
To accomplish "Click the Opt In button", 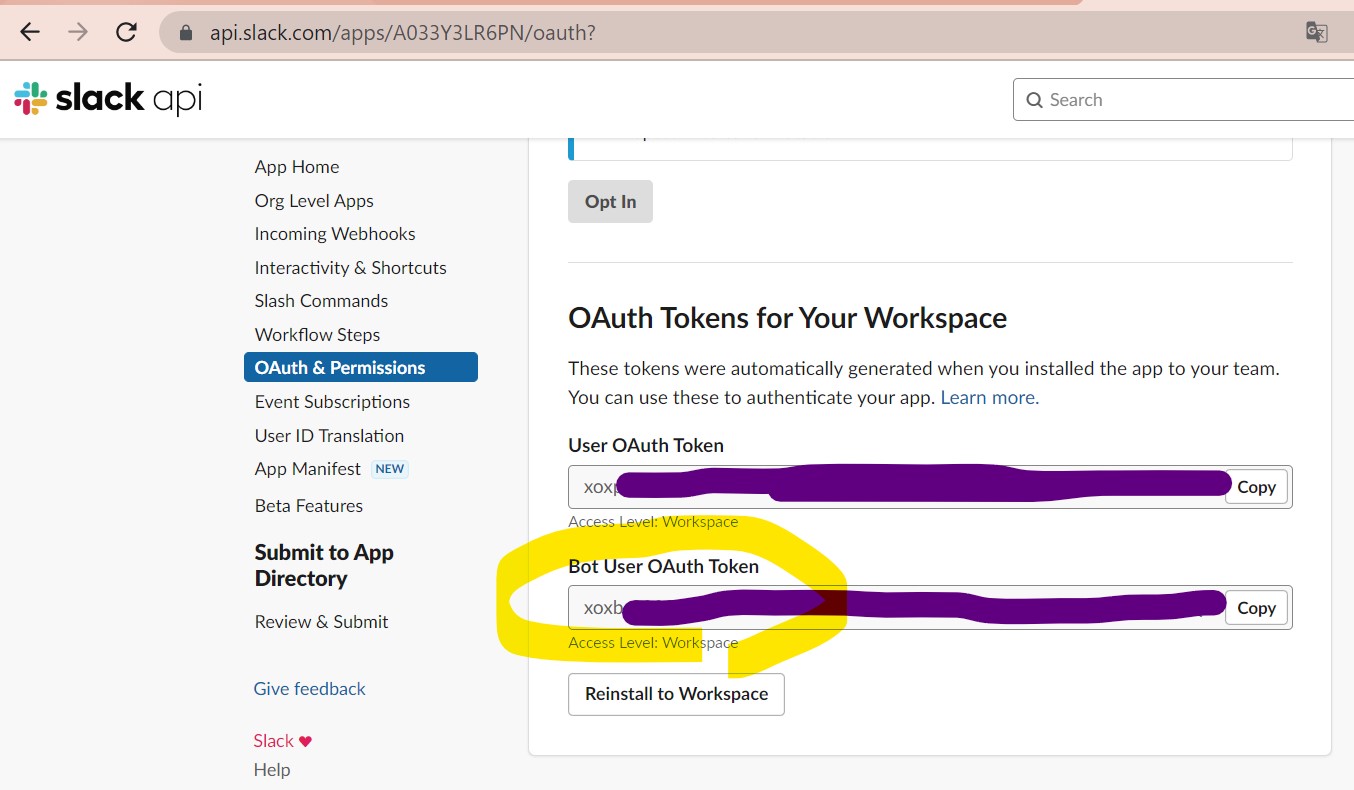I will (x=610, y=201).
